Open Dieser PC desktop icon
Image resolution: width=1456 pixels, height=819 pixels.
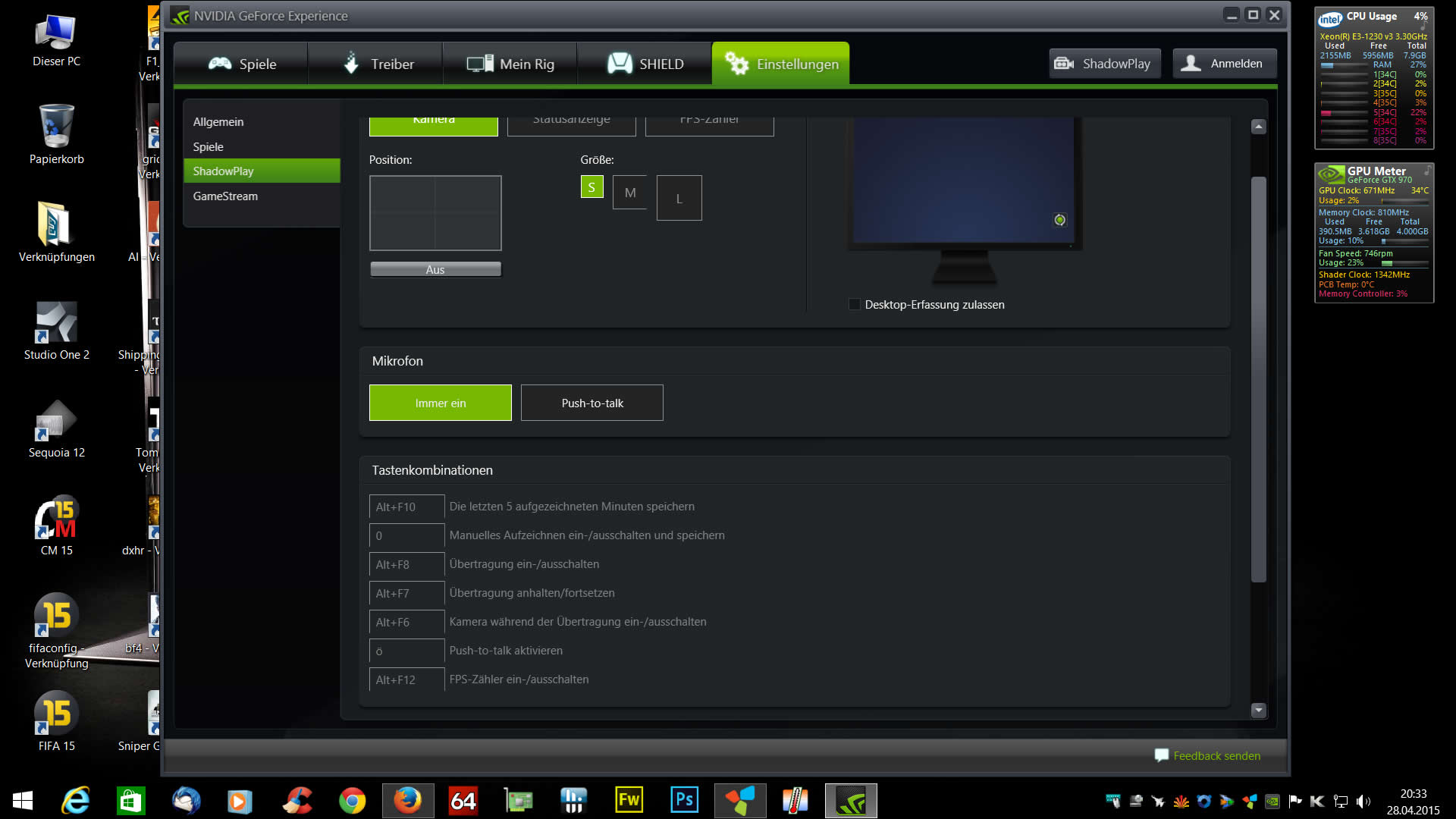[57, 41]
